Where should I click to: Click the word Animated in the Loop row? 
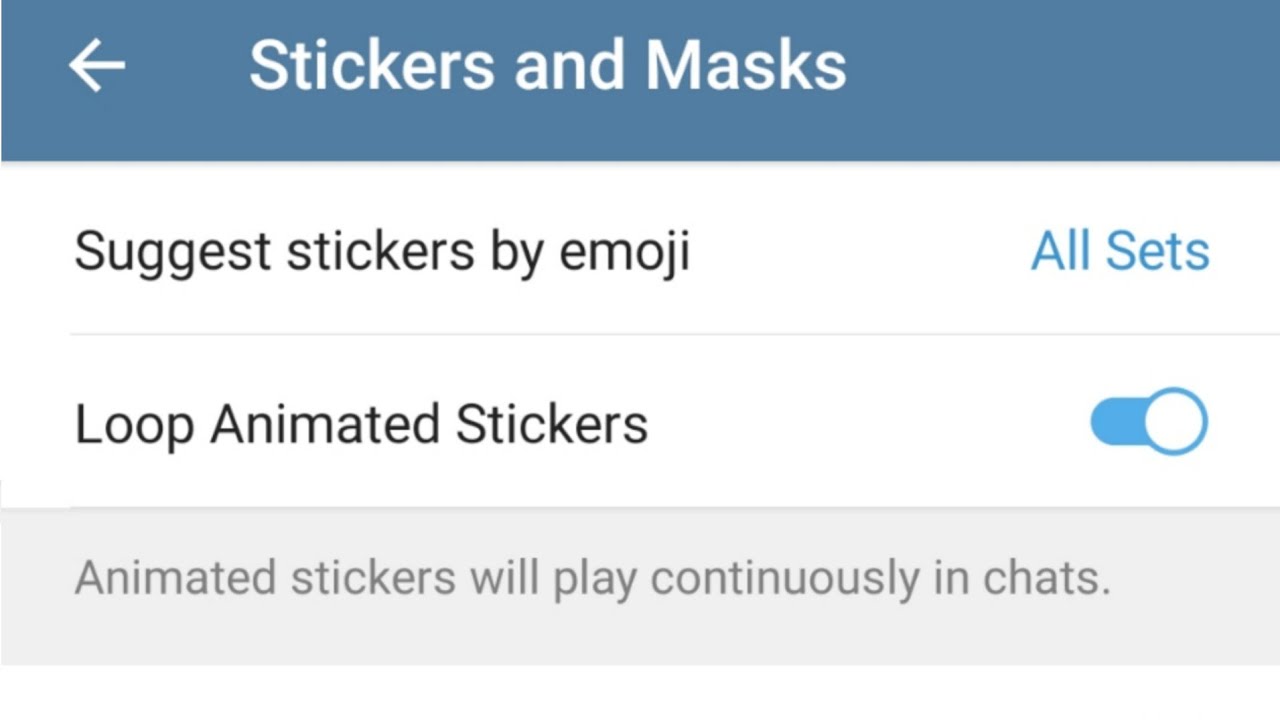pos(326,424)
